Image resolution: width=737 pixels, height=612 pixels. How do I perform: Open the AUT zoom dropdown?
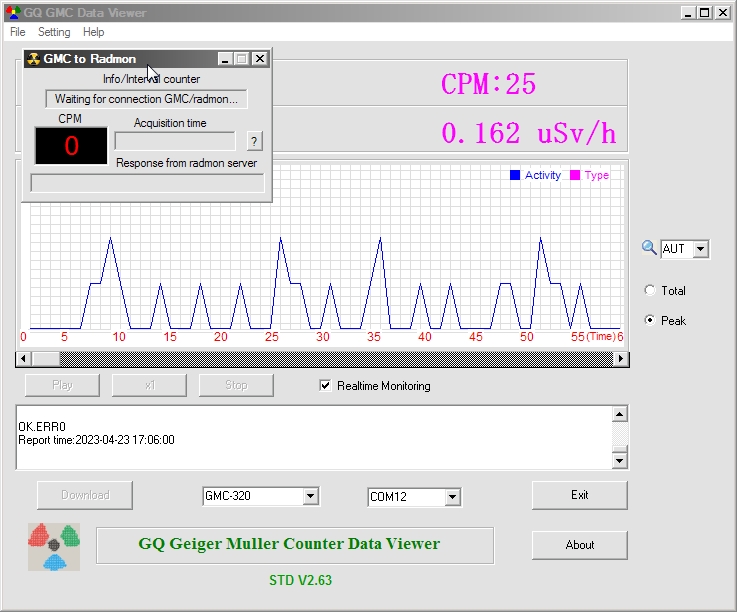click(700, 249)
